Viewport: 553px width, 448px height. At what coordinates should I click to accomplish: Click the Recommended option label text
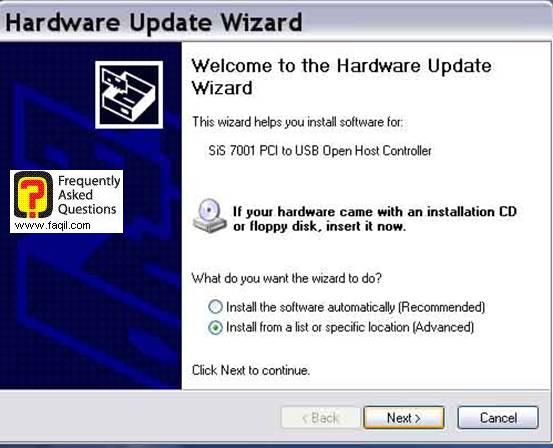356,307
